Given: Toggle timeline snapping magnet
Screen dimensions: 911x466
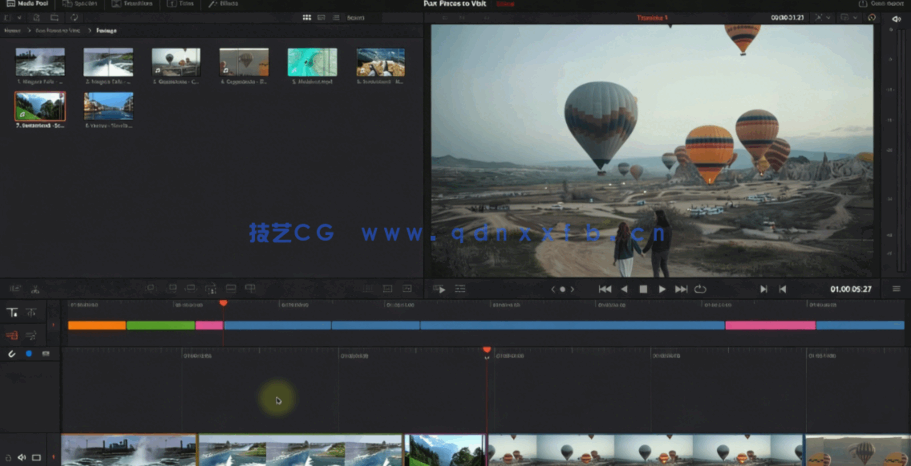Looking at the screenshot, I should tap(12, 354).
